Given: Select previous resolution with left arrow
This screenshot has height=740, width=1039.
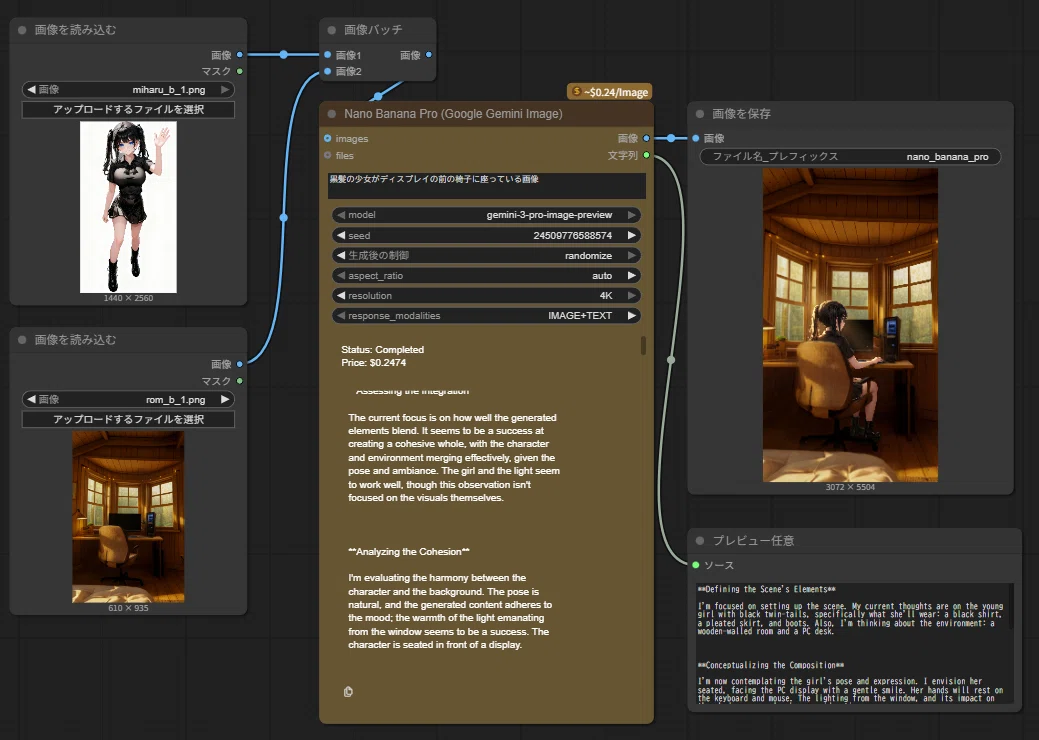Looking at the screenshot, I should [341, 295].
